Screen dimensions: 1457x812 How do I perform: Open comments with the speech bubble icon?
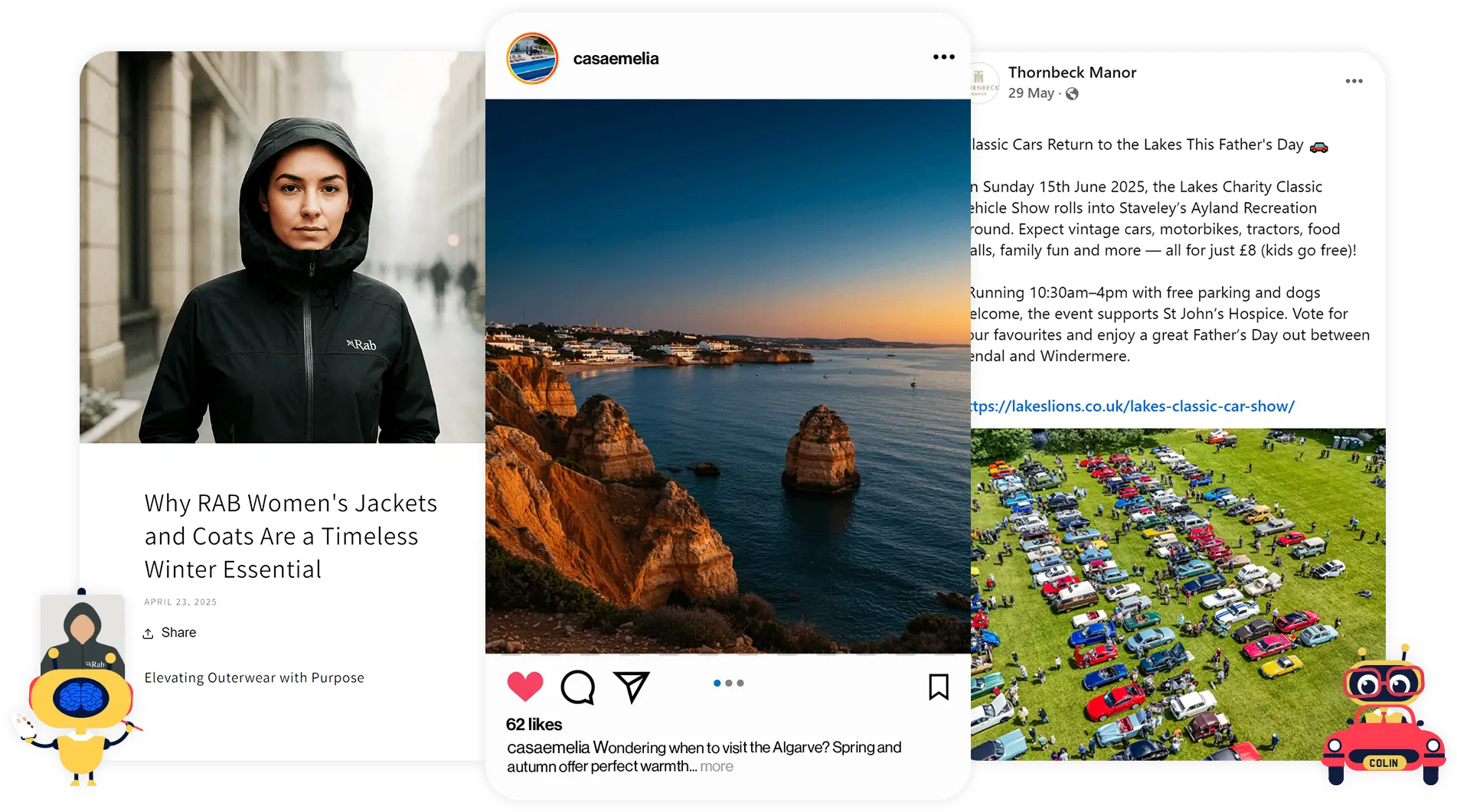click(x=578, y=687)
